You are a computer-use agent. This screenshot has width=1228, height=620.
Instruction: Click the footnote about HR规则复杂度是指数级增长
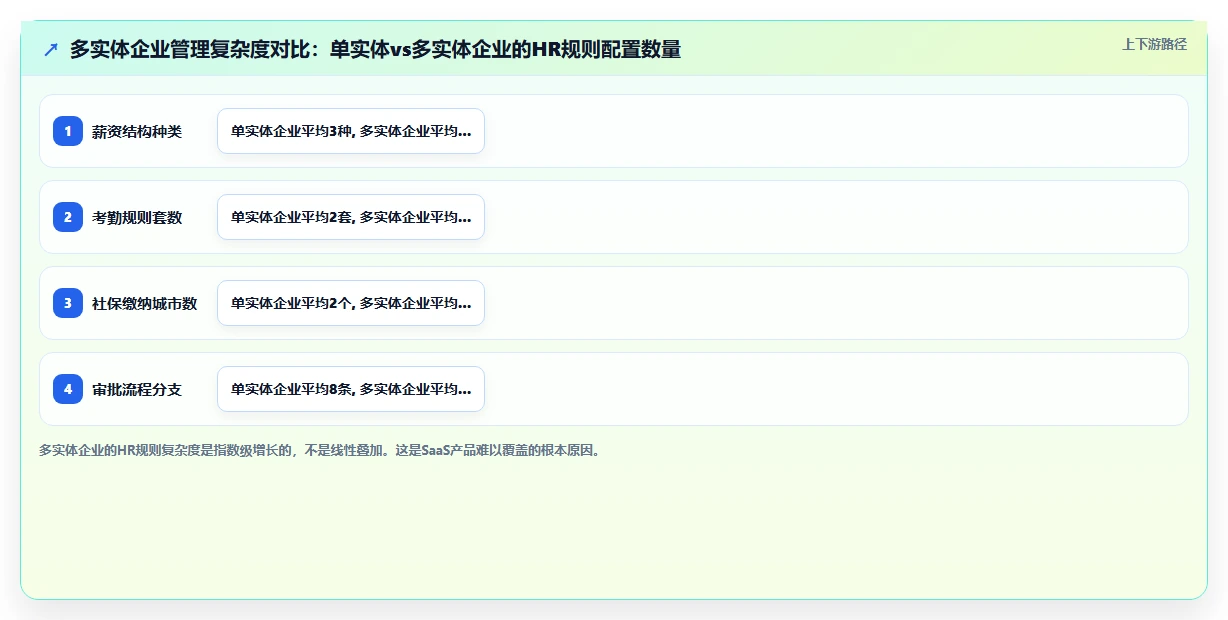tap(322, 450)
